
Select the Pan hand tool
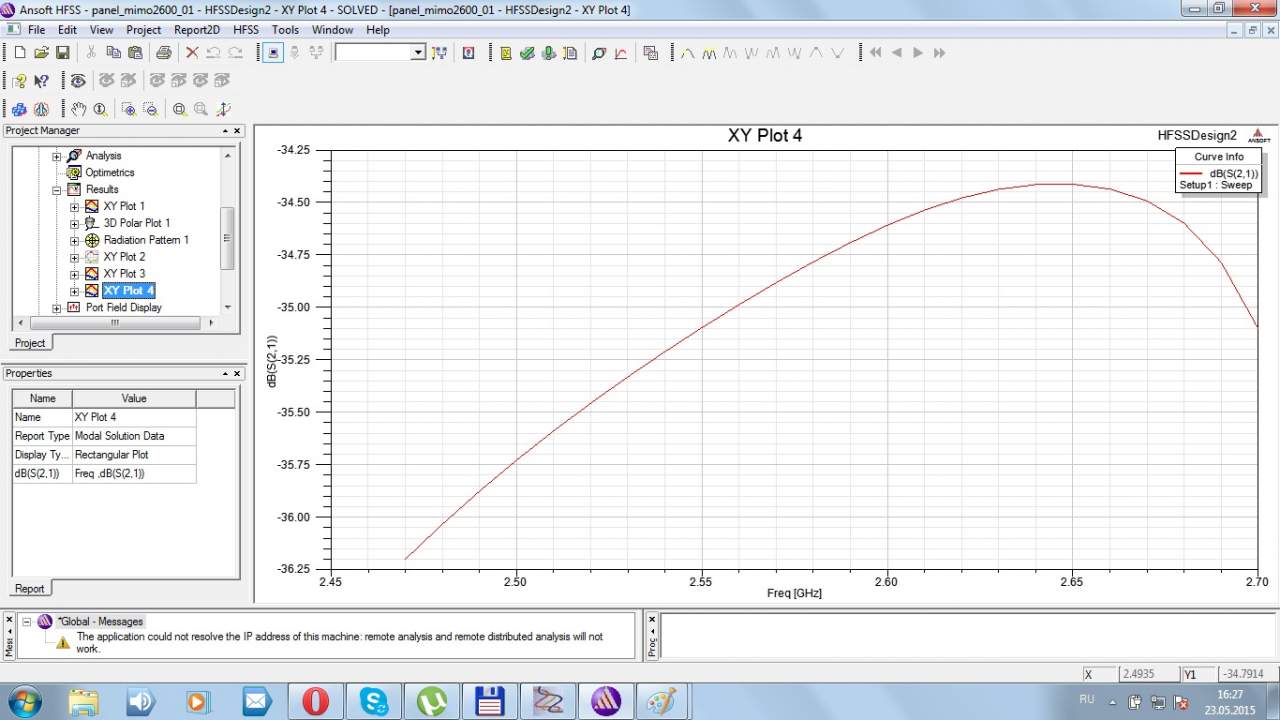pos(78,109)
